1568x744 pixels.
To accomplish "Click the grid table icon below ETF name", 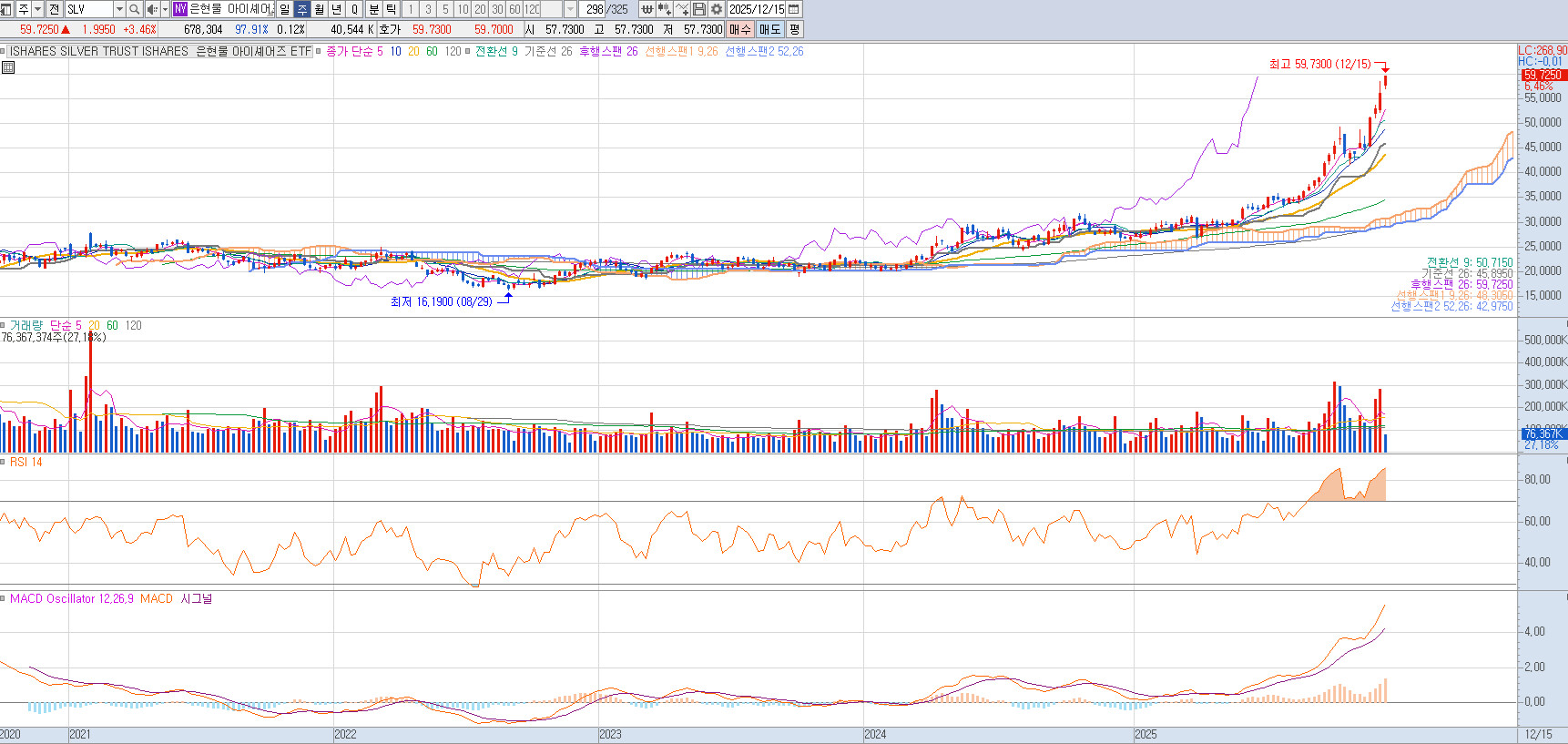I will (8, 67).
